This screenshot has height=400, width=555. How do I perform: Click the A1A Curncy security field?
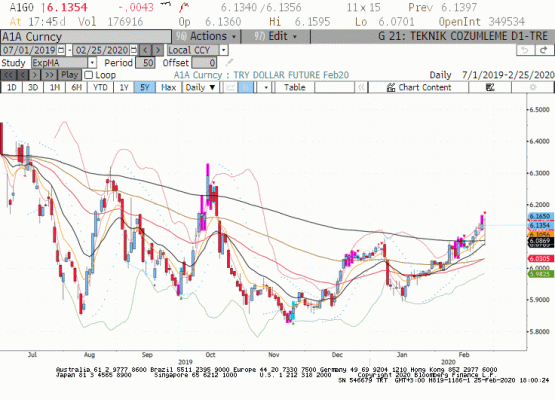[86, 36]
